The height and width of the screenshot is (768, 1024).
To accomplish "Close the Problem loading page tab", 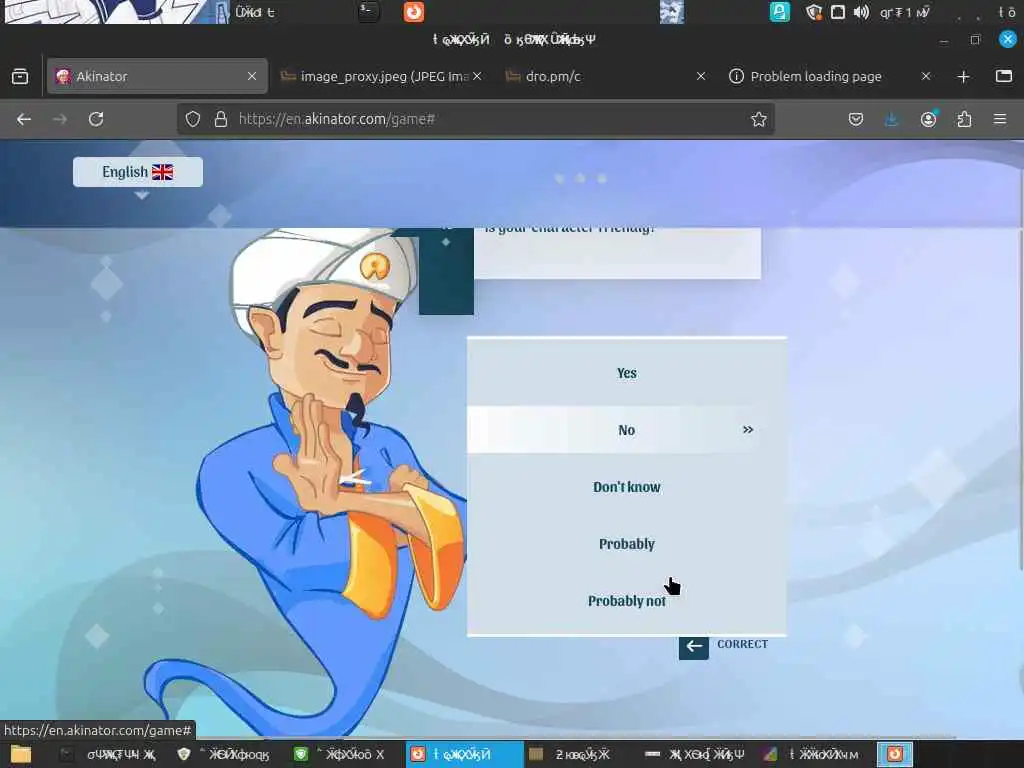I will 925,76.
